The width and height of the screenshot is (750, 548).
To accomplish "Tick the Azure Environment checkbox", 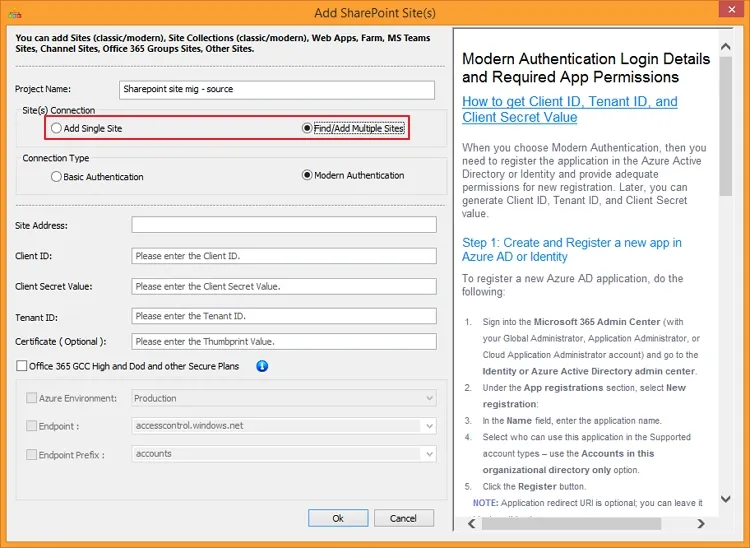I will click(31, 398).
